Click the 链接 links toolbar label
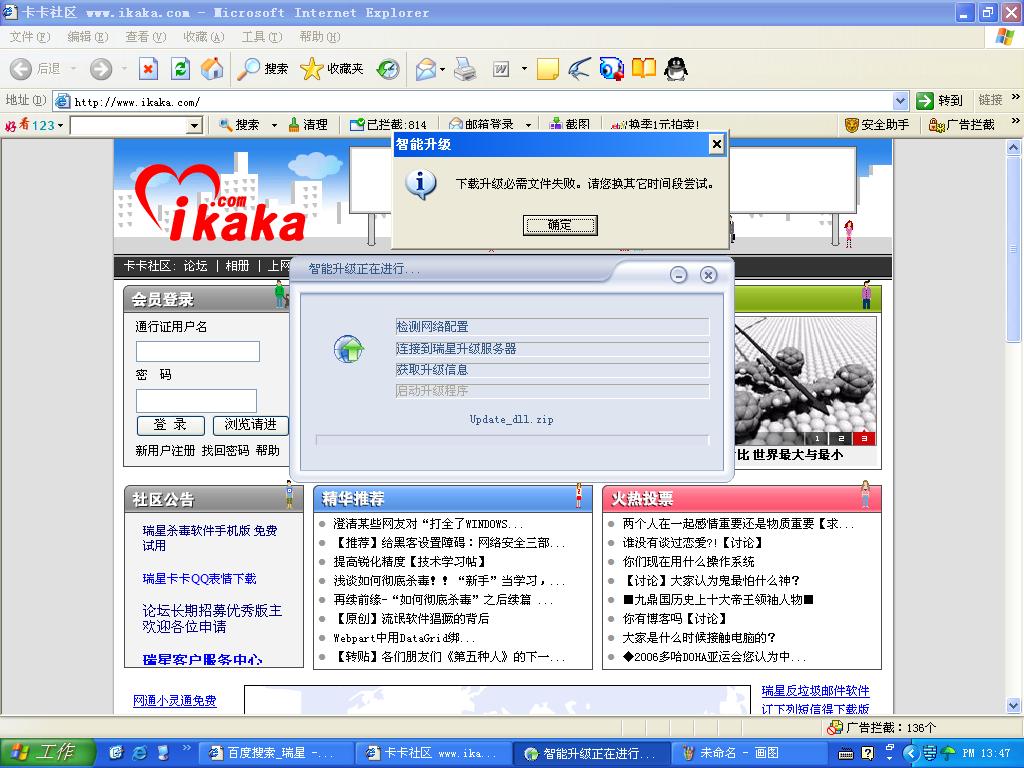Image resolution: width=1024 pixels, height=768 pixels. 990,100
